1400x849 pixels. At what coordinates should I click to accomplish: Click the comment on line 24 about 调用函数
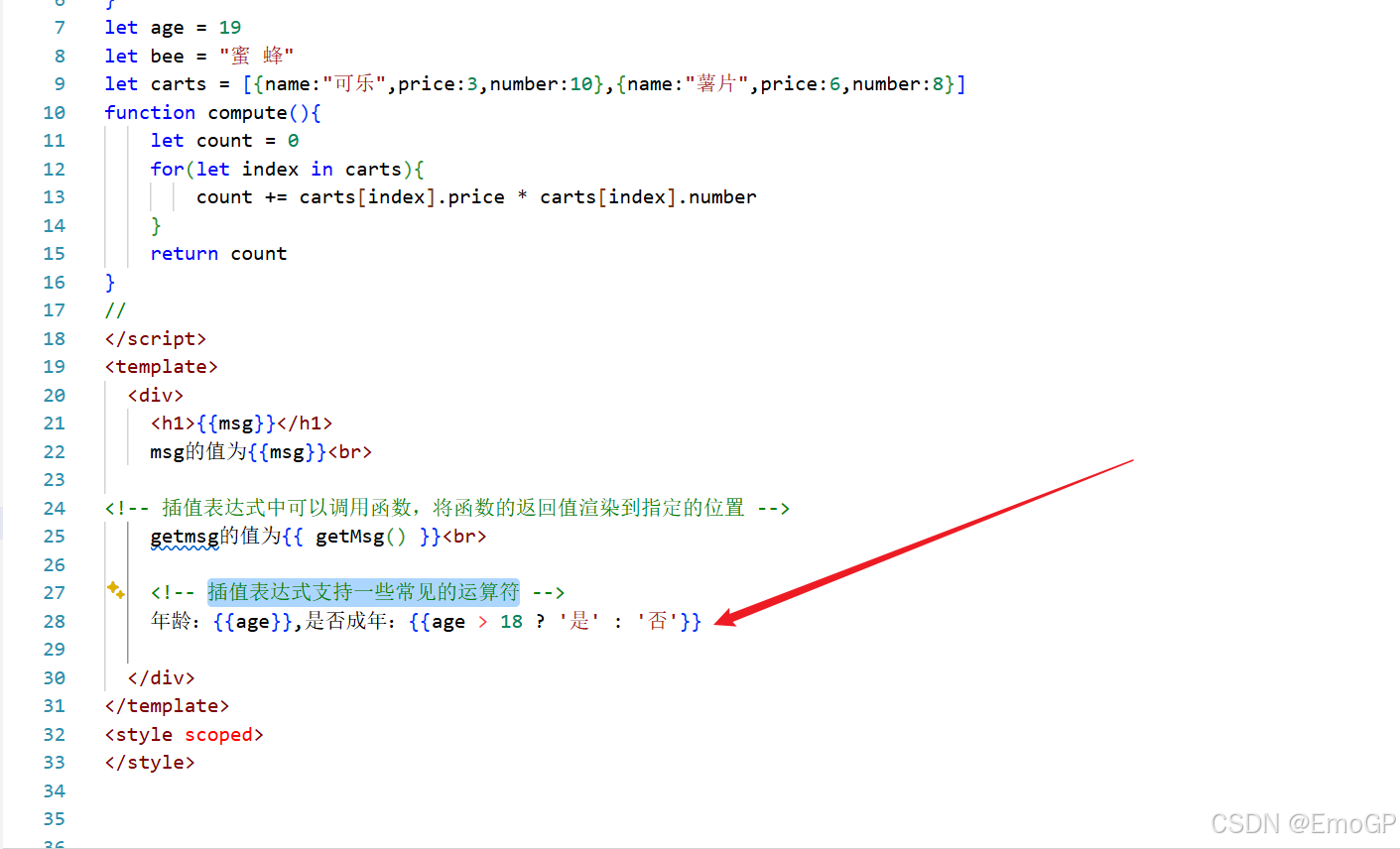click(447, 509)
